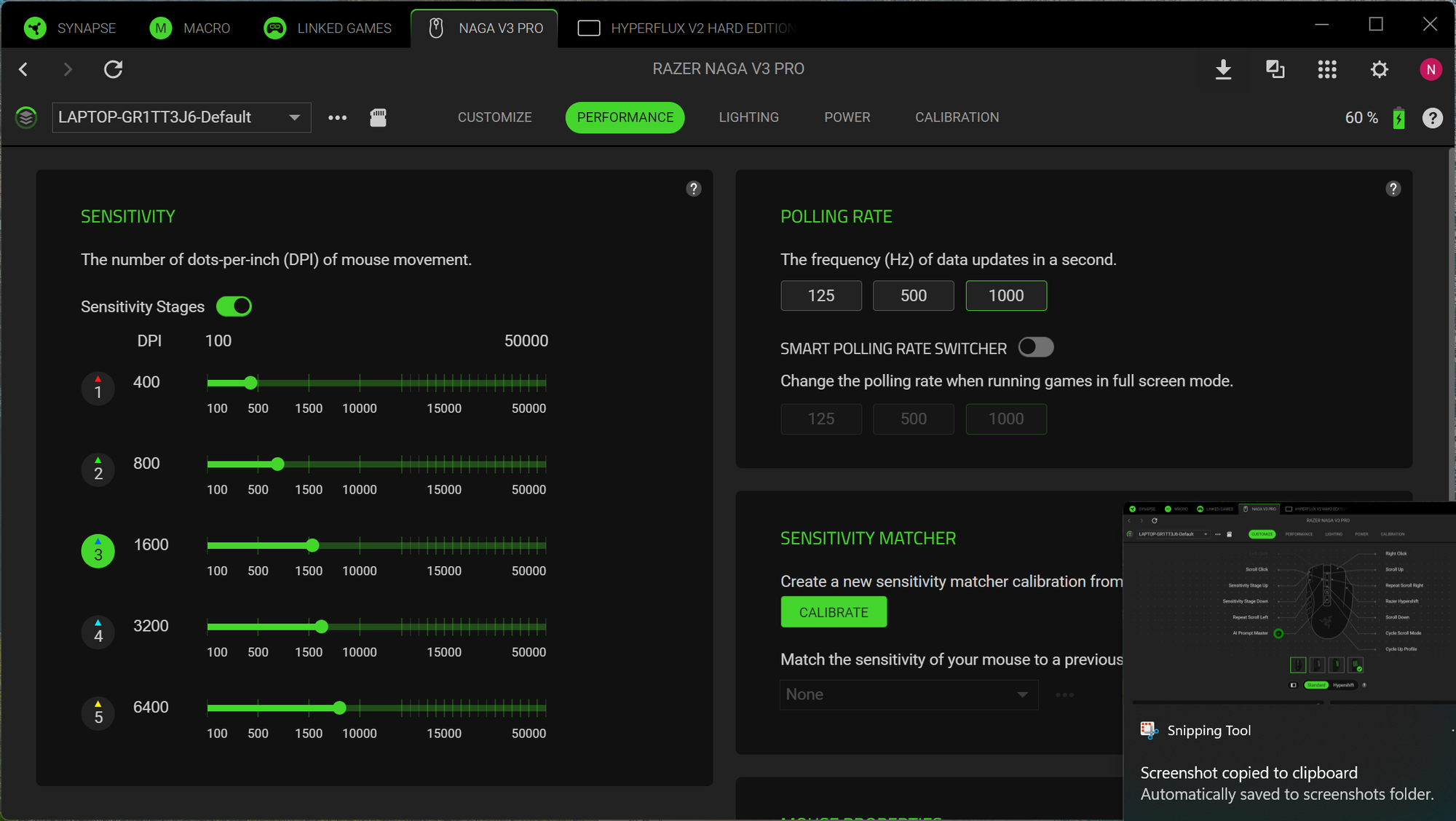The width and height of the screenshot is (1456, 821).
Task: Click the Linked Games controller icon
Action: 274,28
